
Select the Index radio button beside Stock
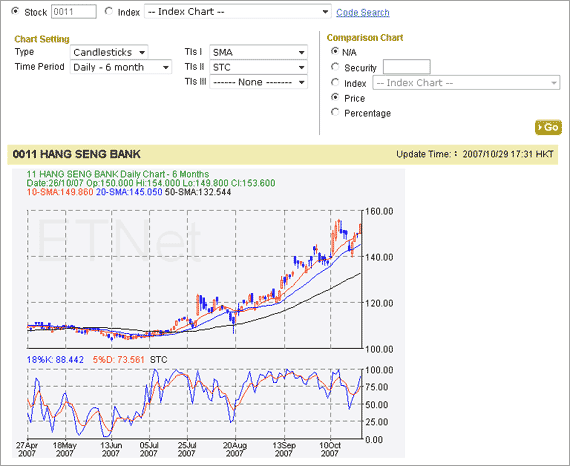(109, 11)
